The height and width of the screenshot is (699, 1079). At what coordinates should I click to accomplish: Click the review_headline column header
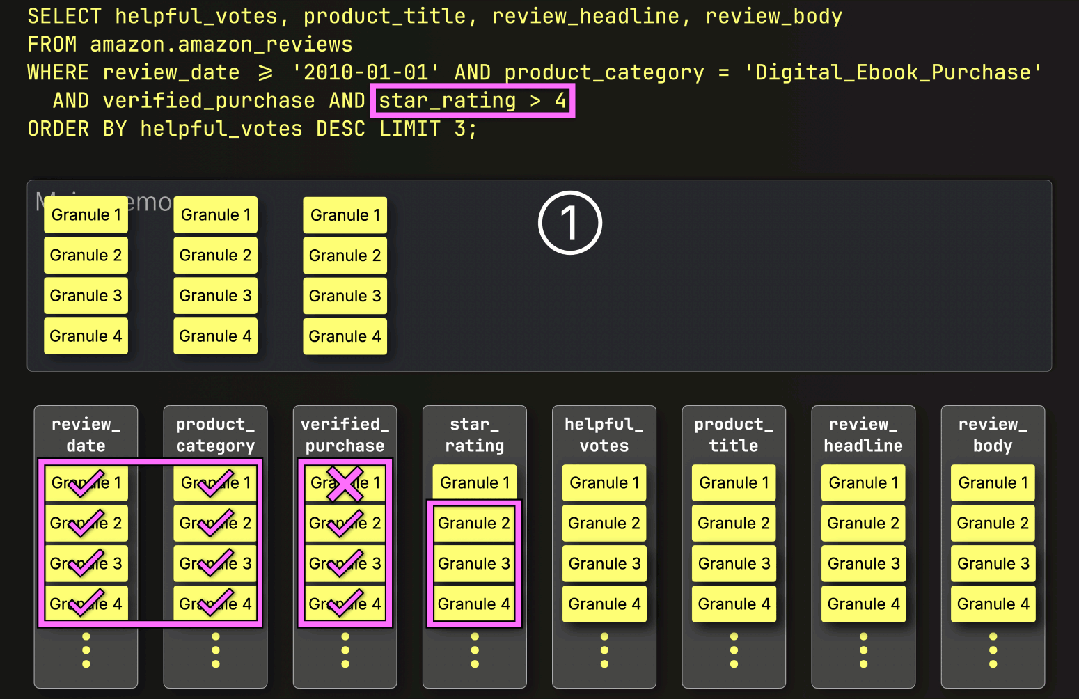863,435
